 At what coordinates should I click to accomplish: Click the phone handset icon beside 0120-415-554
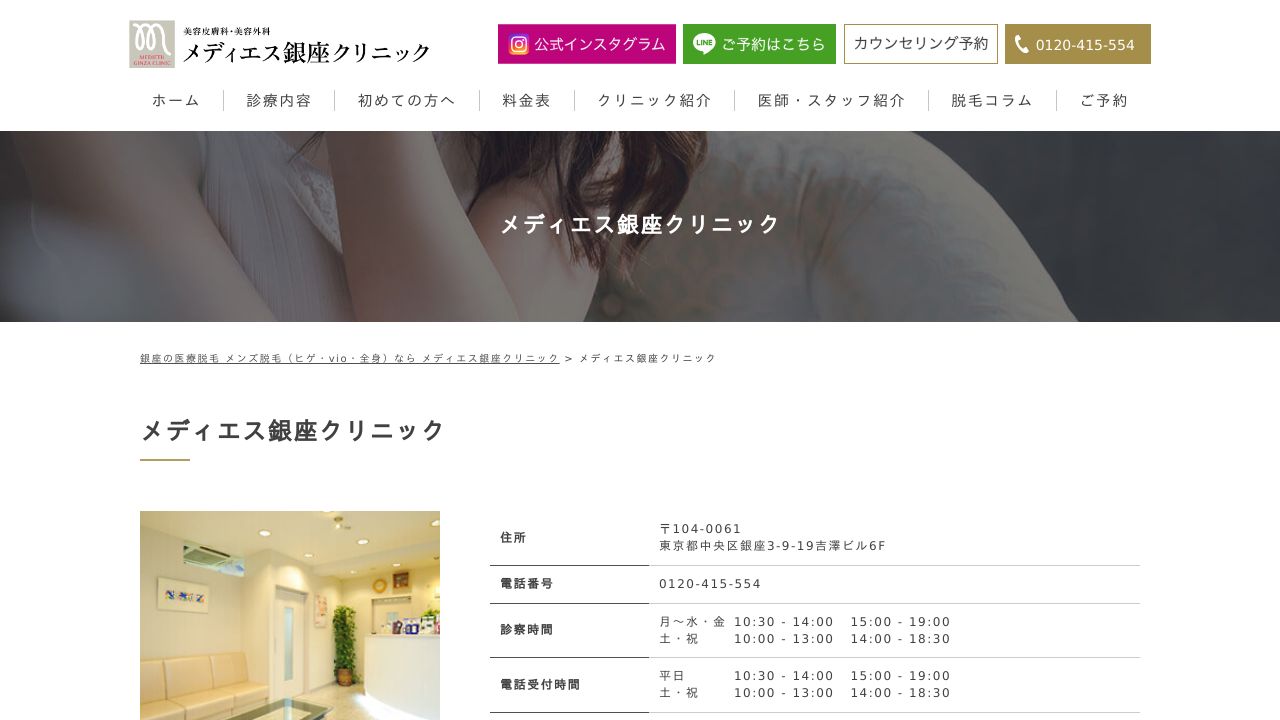click(x=1022, y=44)
